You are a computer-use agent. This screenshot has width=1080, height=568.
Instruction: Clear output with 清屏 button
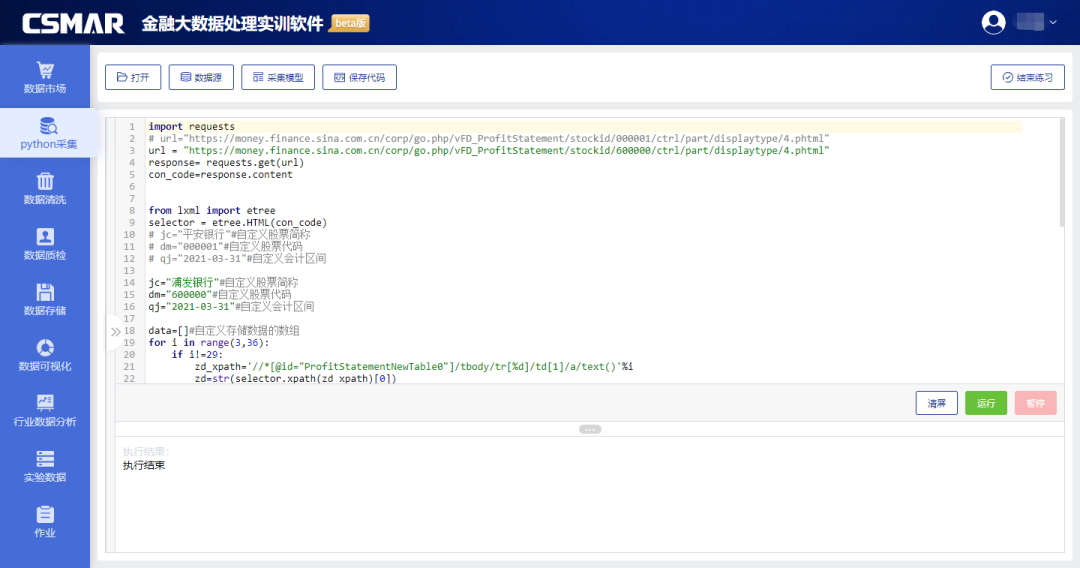click(x=936, y=403)
